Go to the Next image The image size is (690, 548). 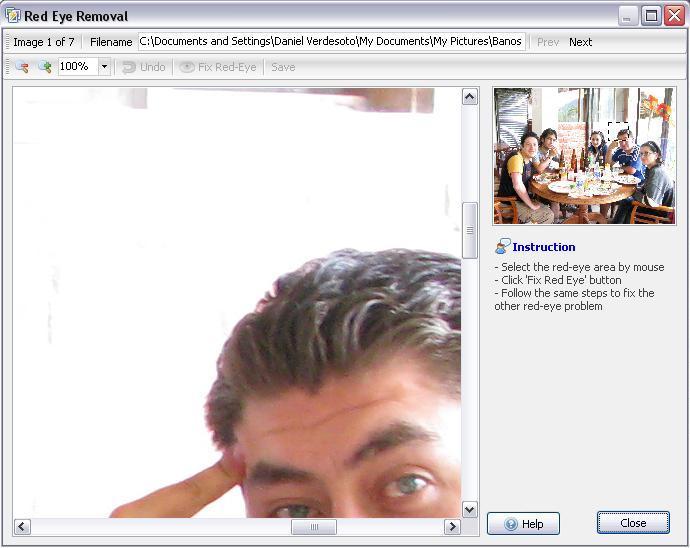tap(580, 42)
